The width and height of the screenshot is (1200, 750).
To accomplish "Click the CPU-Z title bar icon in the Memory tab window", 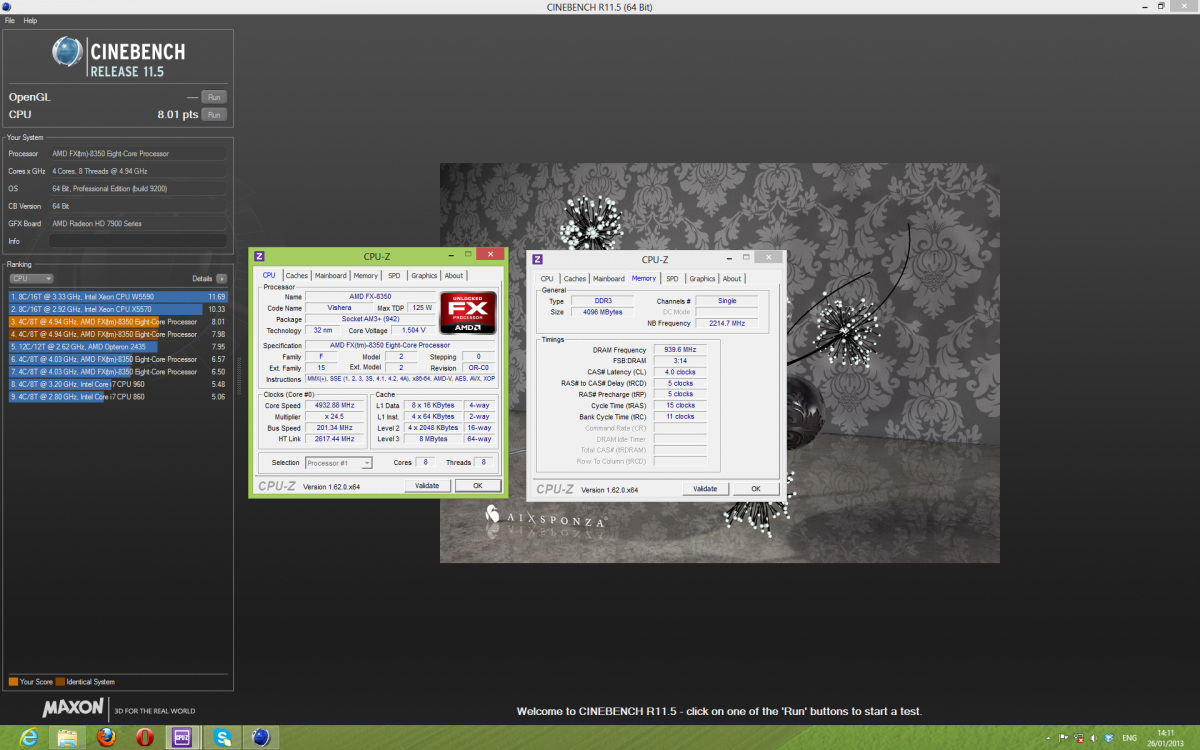I will 538,259.
